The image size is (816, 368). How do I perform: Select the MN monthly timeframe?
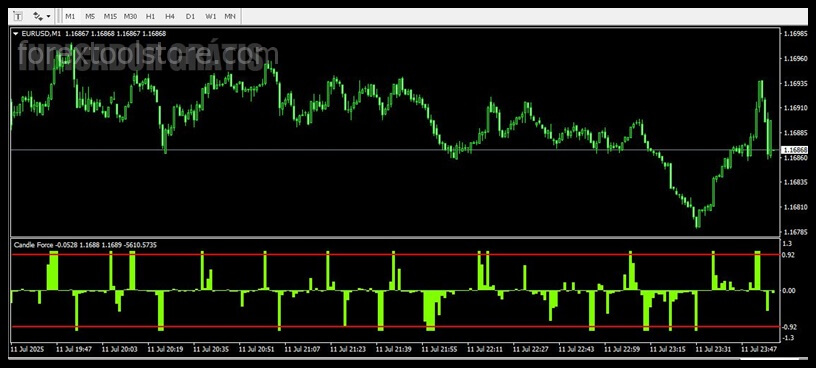(230, 16)
